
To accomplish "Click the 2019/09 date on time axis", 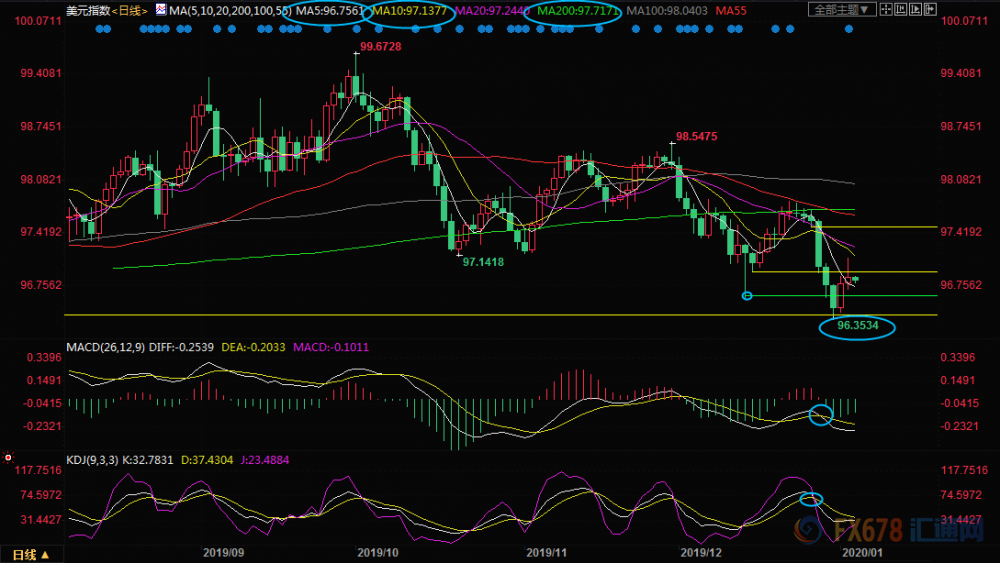I will [223, 553].
